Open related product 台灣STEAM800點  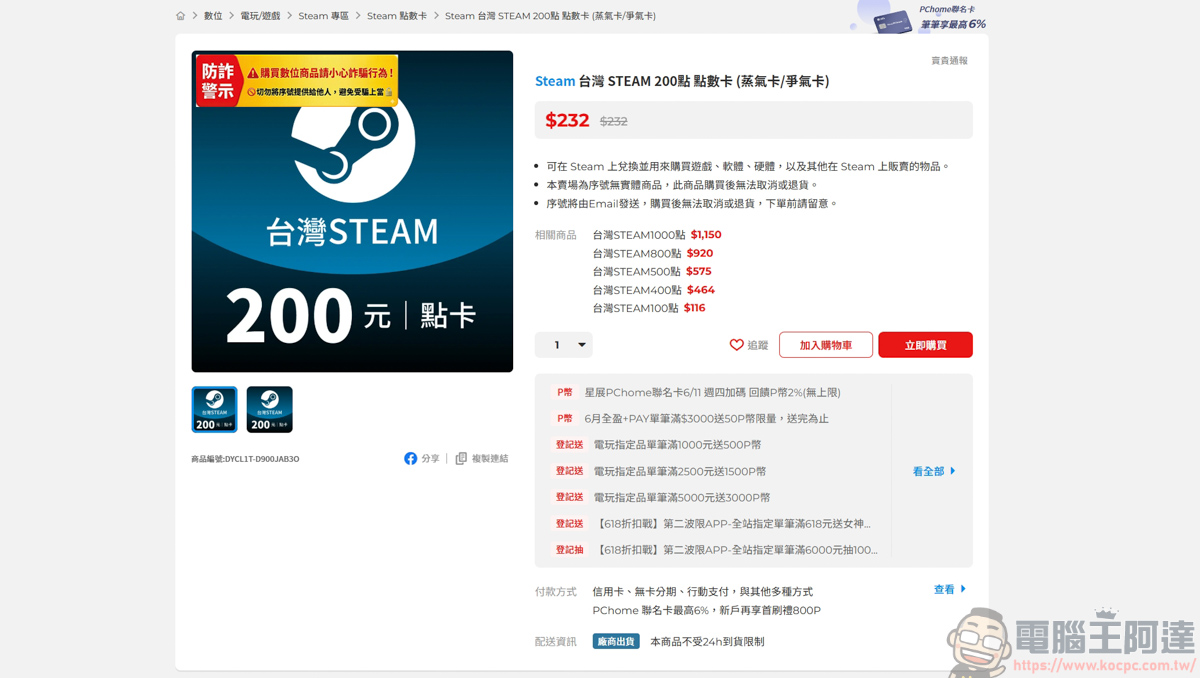point(637,254)
